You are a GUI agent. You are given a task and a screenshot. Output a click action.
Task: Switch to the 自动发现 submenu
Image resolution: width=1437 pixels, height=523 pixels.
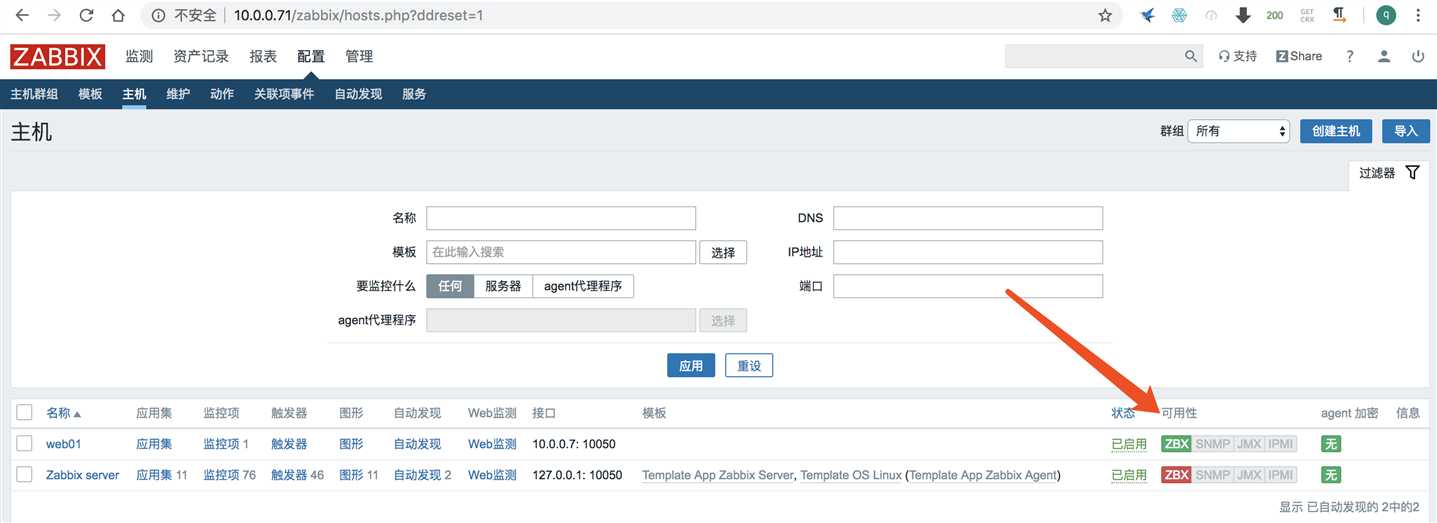click(358, 94)
